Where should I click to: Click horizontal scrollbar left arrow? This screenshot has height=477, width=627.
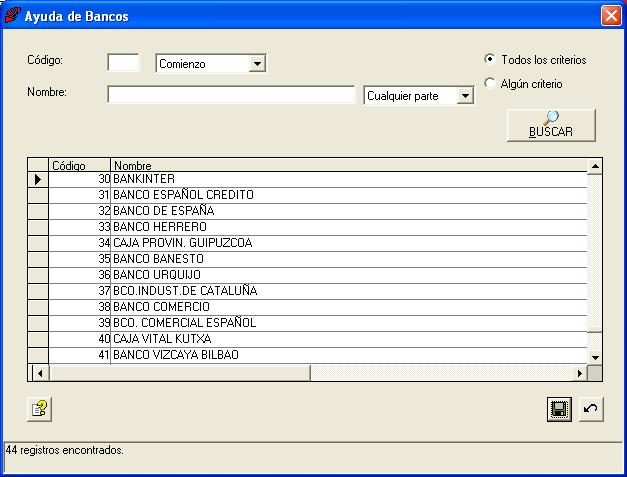click(x=40, y=373)
